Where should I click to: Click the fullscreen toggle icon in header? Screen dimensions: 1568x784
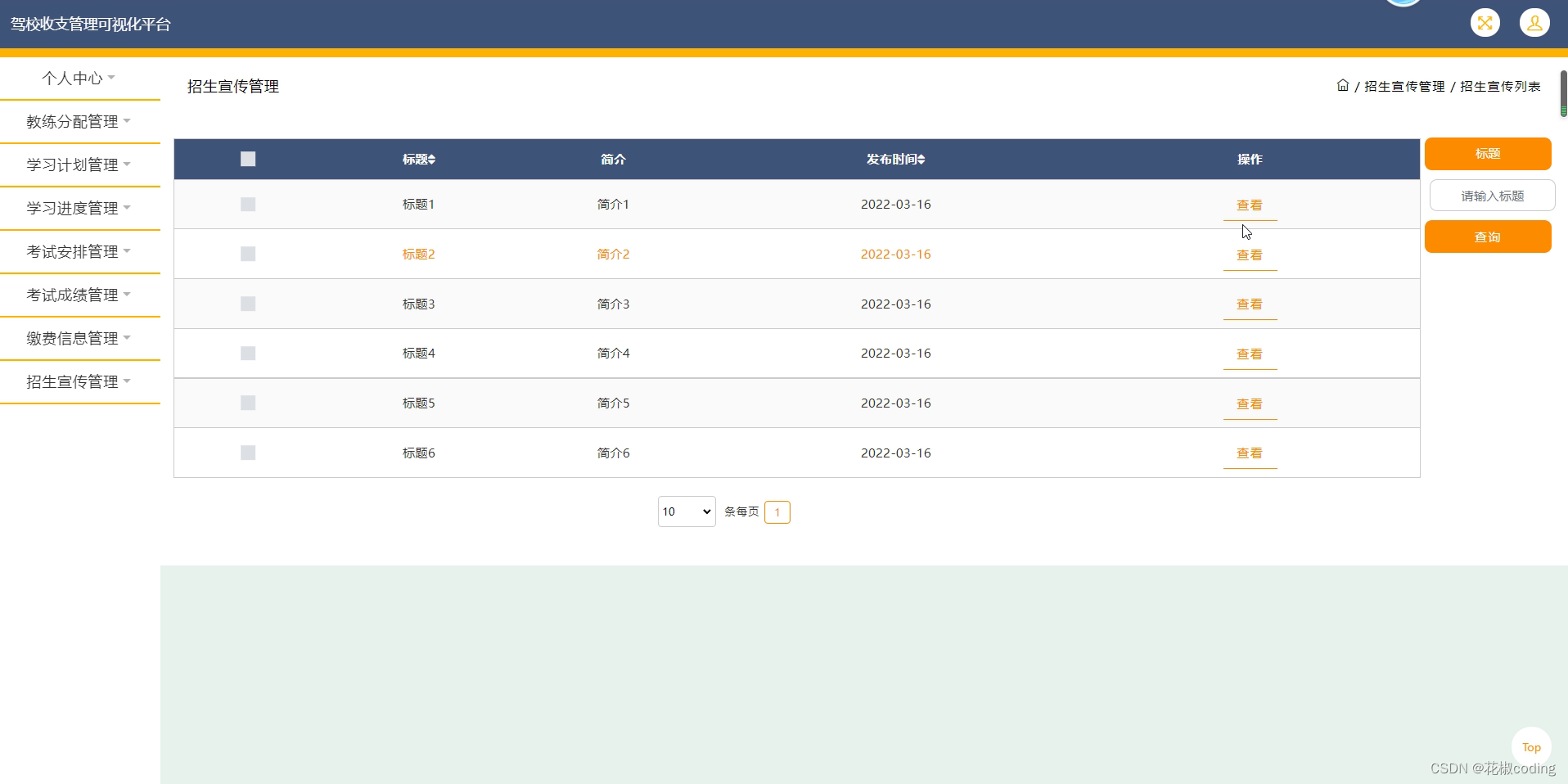[x=1485, y=23]
